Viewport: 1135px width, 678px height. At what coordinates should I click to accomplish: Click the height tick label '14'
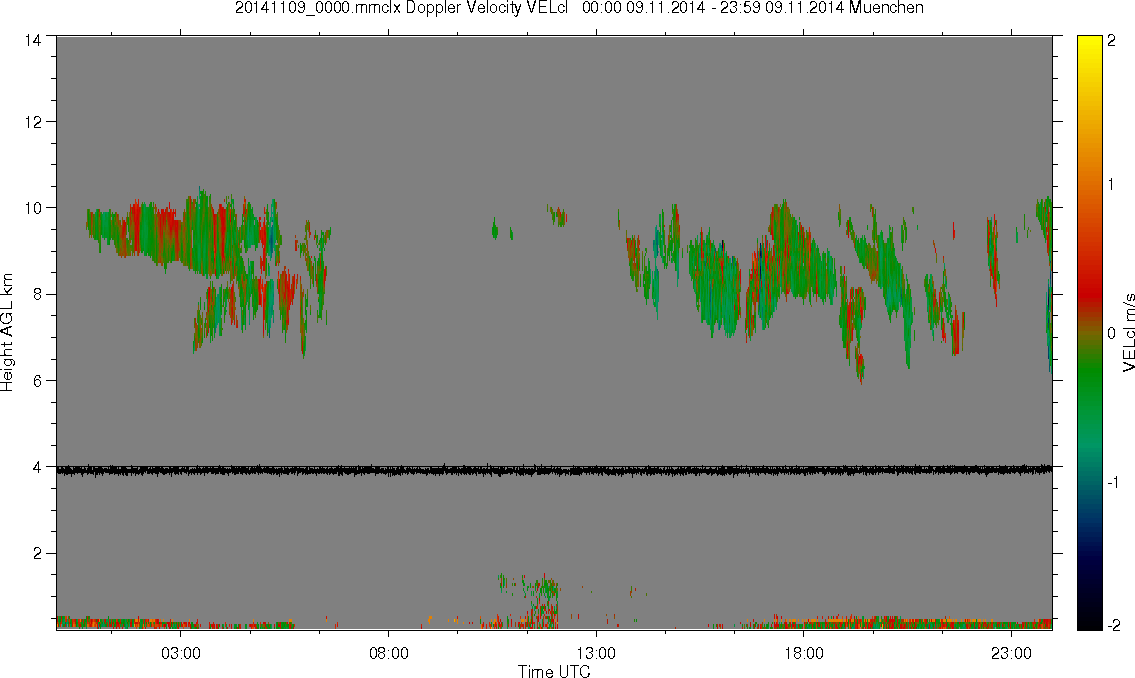[x=33, y=41]
